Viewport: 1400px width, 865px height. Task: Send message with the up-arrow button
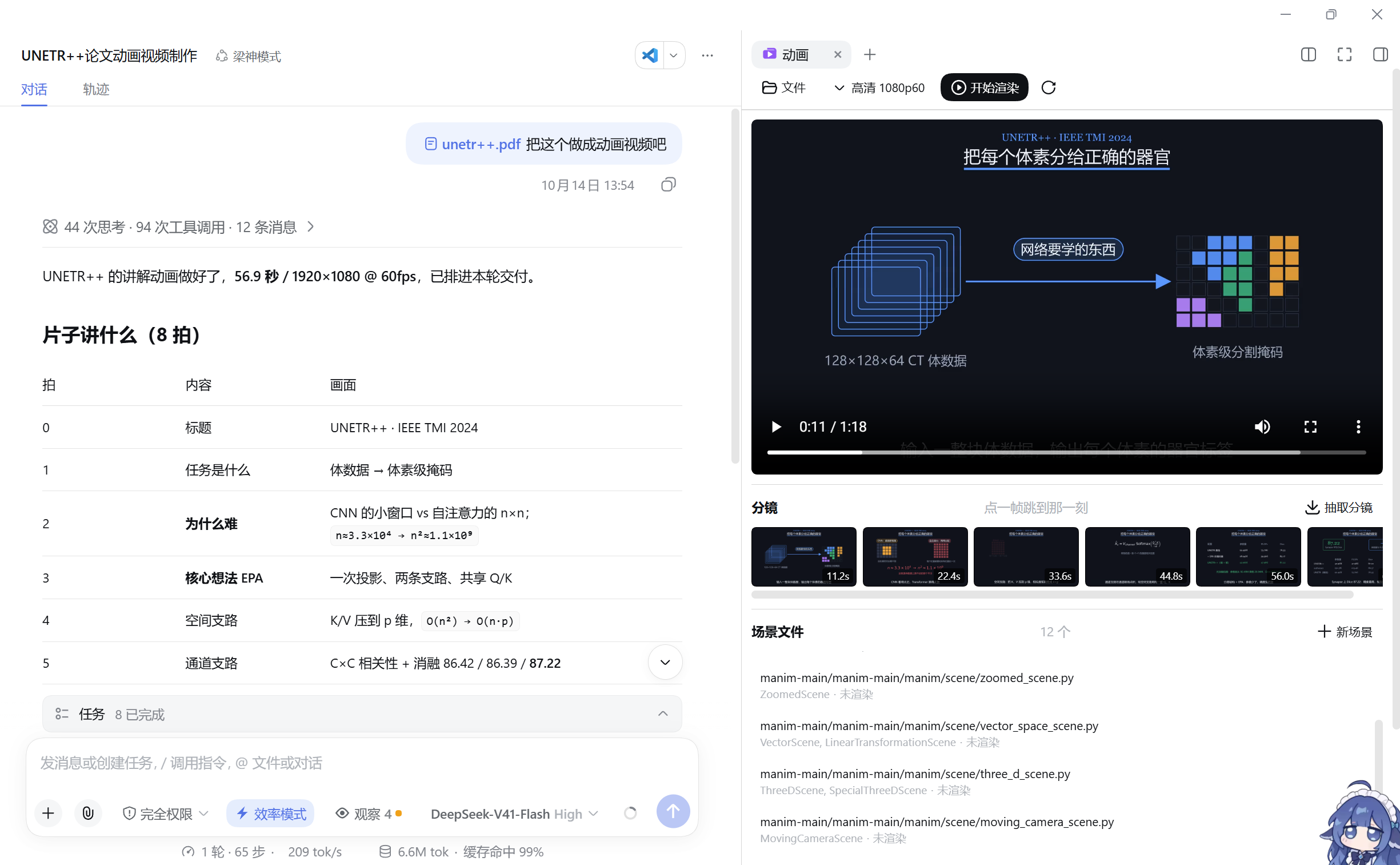click(673, 811)
